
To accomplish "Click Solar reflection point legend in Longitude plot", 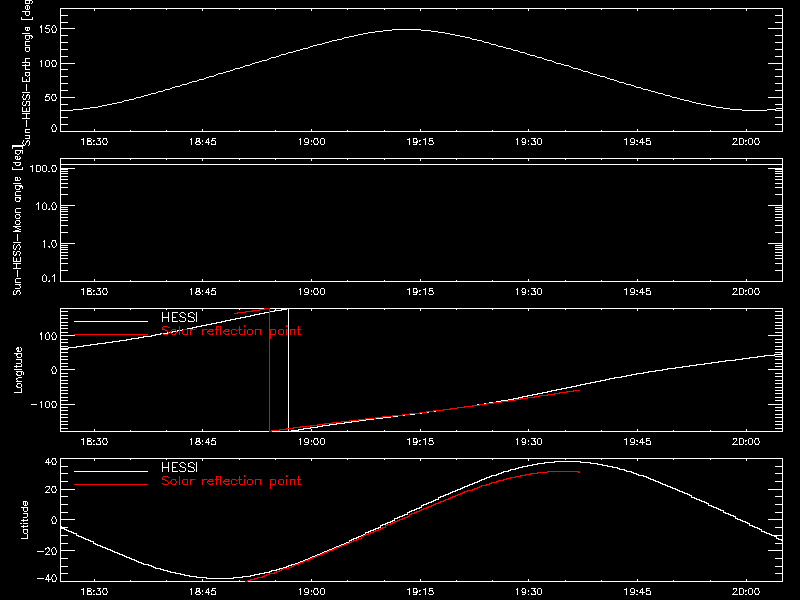I will click(231, 331).
